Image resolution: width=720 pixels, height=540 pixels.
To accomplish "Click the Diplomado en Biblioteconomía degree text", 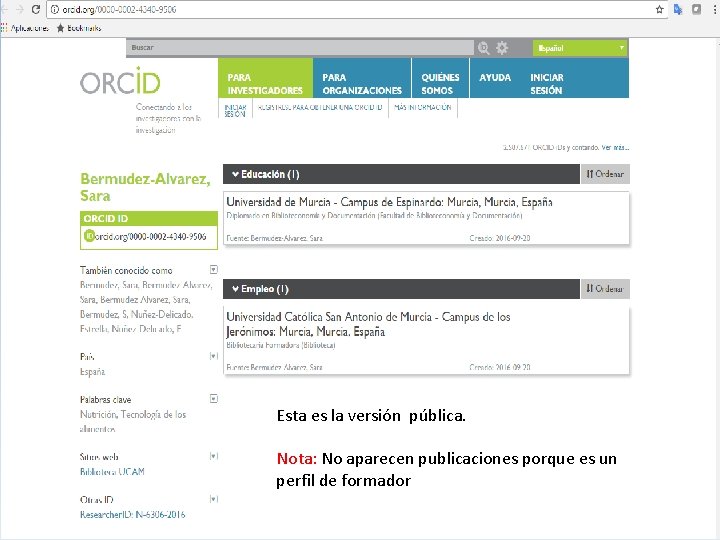I will pos(374,215).
